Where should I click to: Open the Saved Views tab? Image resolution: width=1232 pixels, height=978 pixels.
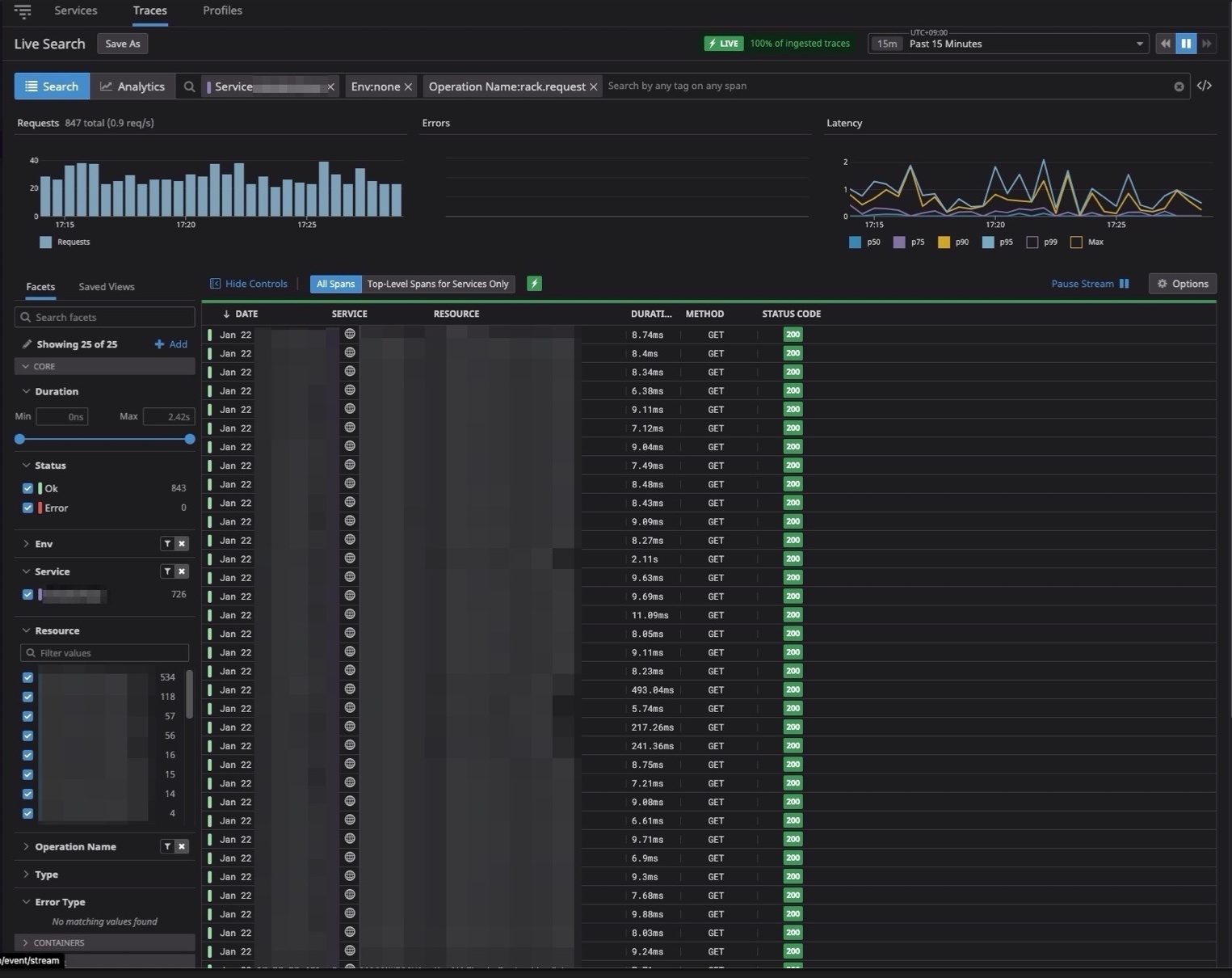point(107,287)
